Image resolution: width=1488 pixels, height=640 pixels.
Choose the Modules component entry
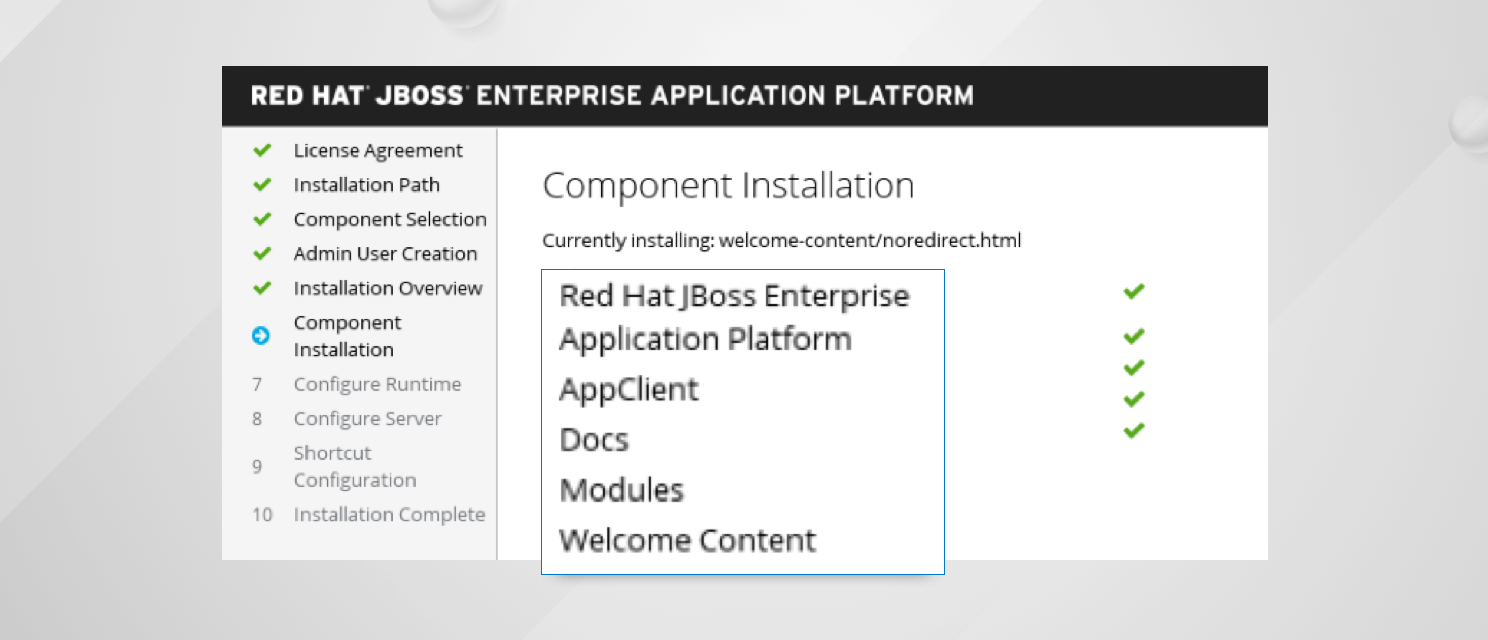621,490
